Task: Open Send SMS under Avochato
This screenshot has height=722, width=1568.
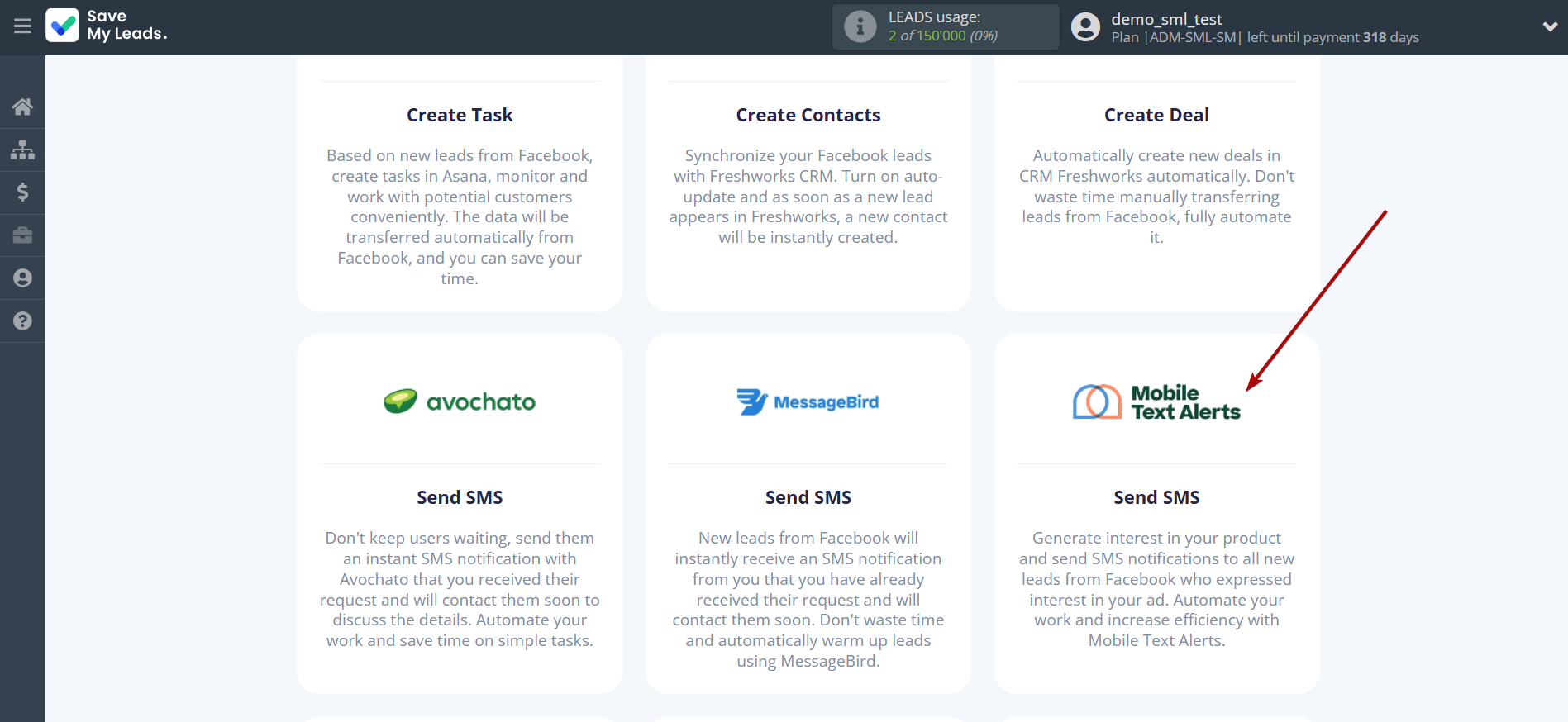Action: click(460, 497)
